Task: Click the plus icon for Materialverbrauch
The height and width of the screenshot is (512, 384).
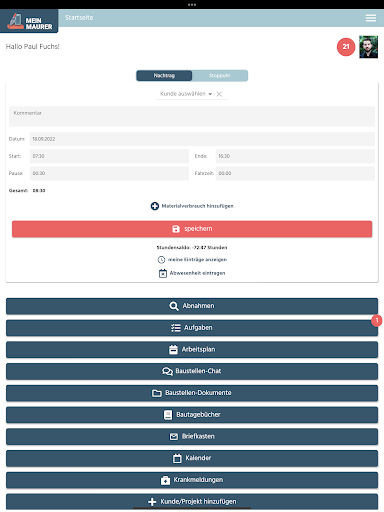Action: (x=155, y=206)
